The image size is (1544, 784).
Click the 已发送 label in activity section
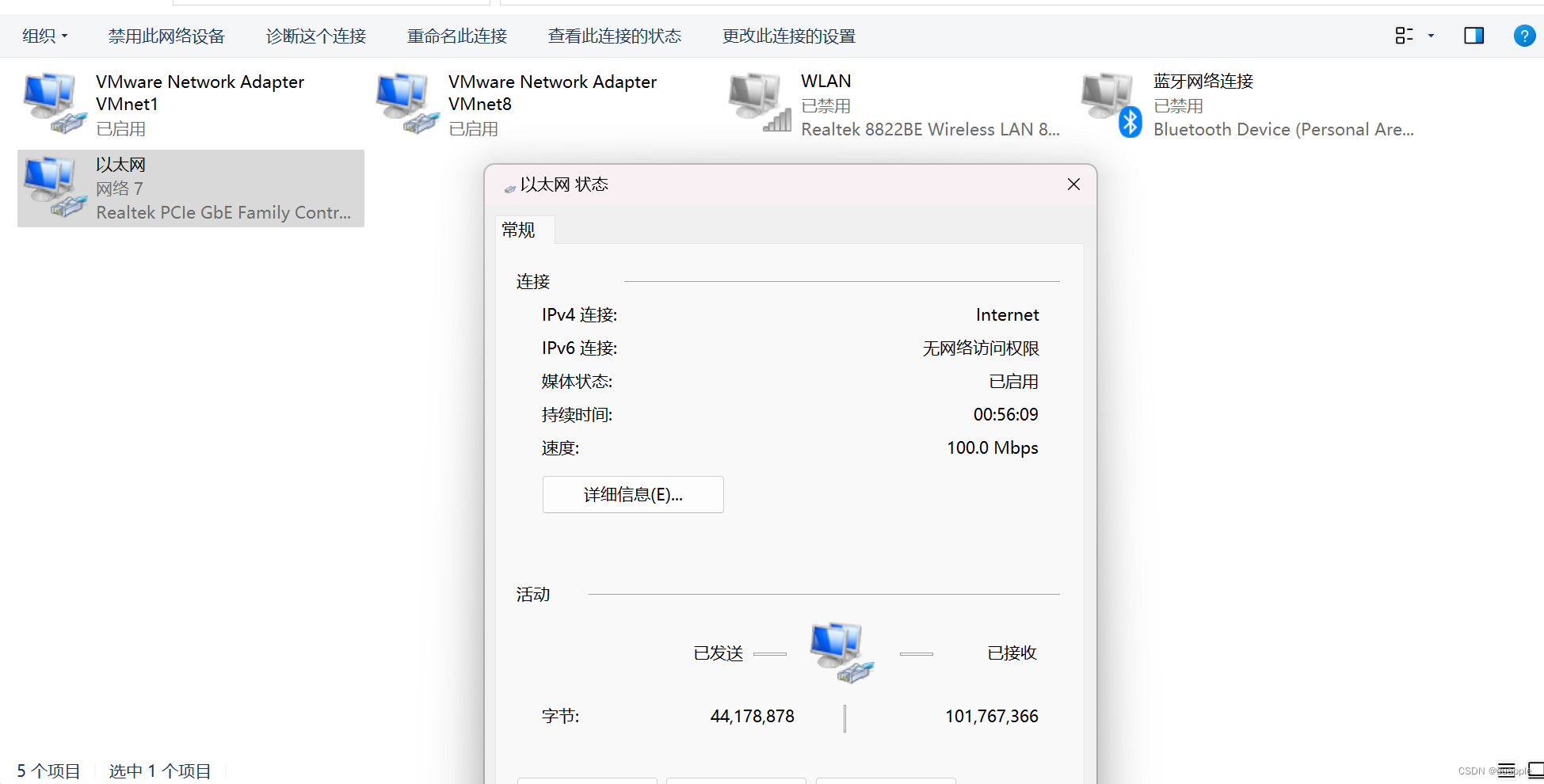[x=719, y=653]
